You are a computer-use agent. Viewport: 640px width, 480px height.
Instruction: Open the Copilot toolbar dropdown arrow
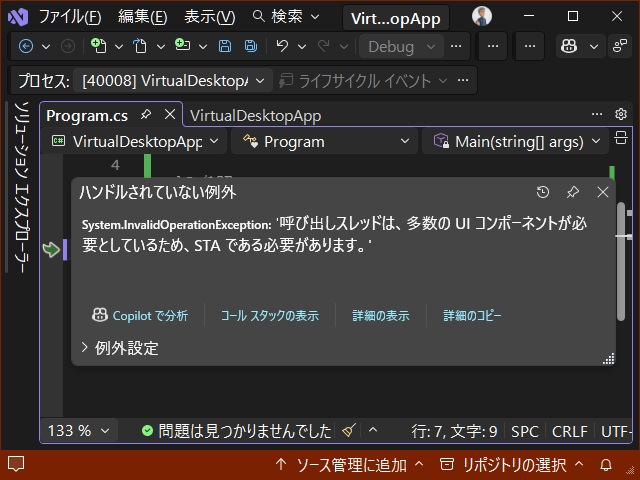(x=594, y=47)
